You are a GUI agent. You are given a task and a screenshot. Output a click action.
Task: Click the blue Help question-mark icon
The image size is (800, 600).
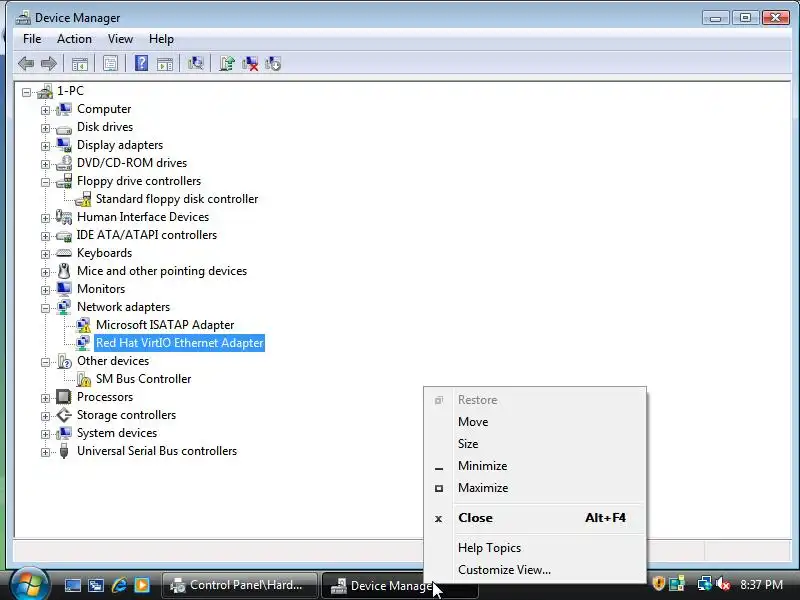click(x=141, y=63)
